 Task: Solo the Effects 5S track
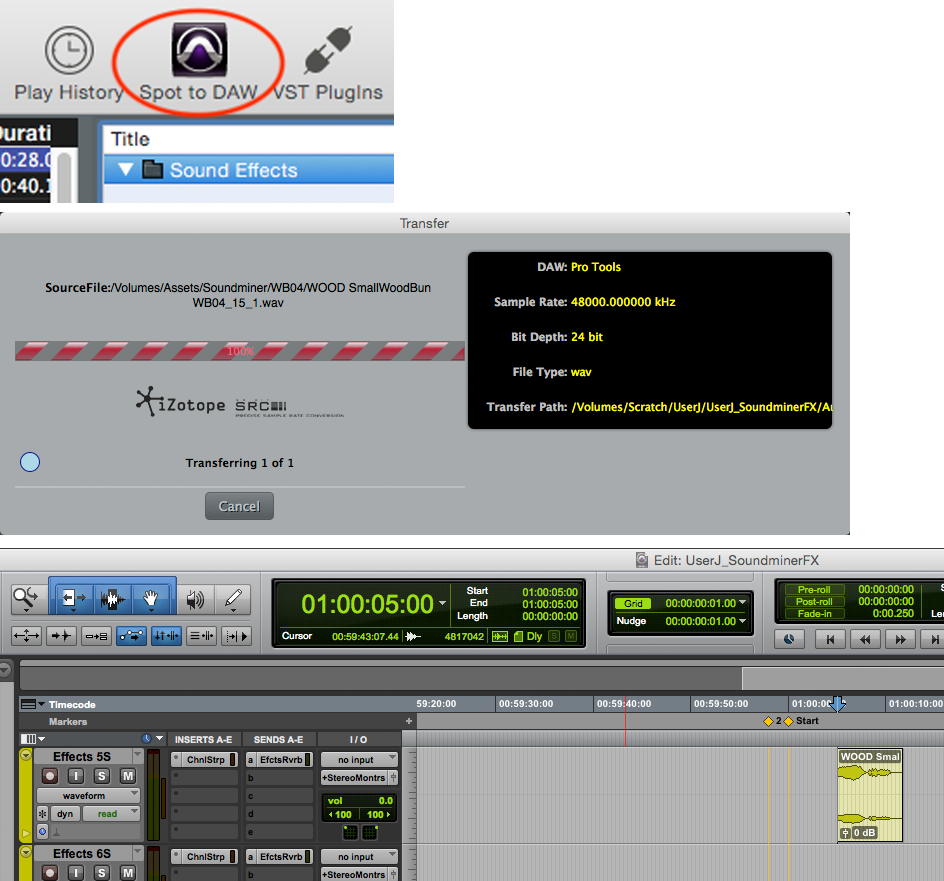pos(102,776)
